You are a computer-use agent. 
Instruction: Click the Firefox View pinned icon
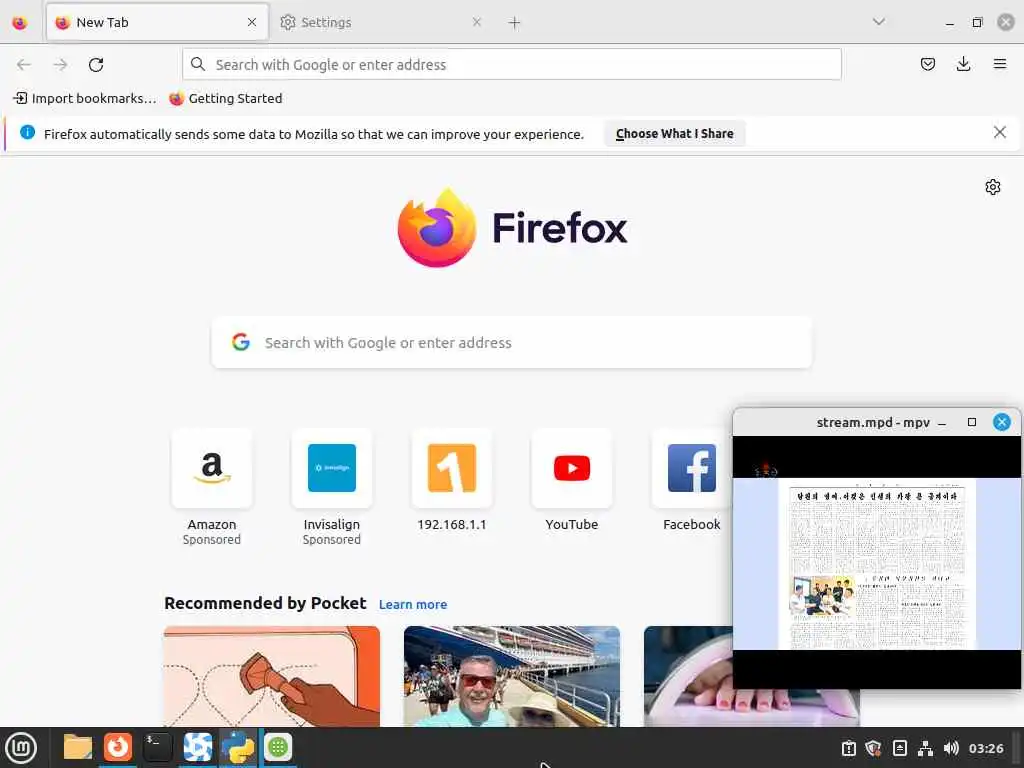(20, 23)
